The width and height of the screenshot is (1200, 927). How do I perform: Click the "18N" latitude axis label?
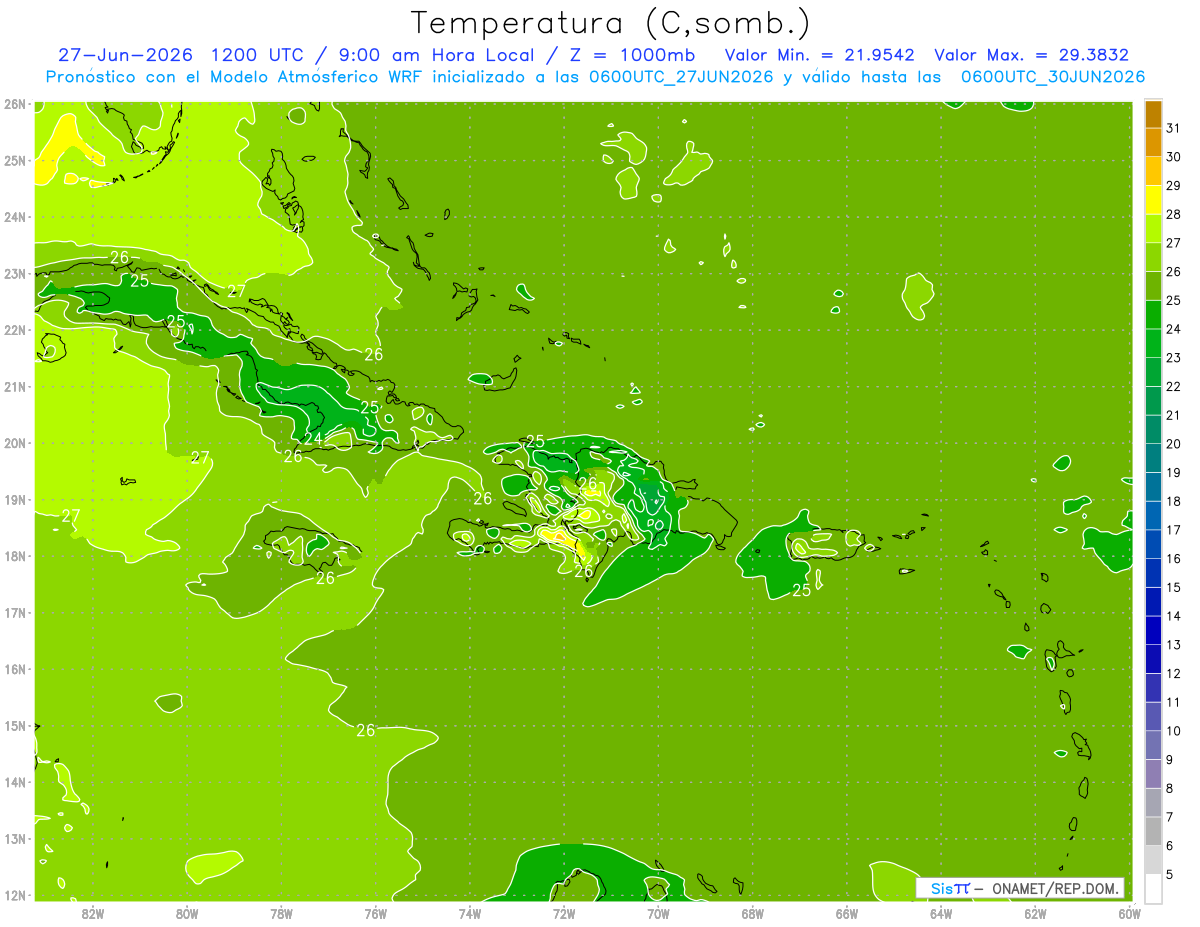14,556
